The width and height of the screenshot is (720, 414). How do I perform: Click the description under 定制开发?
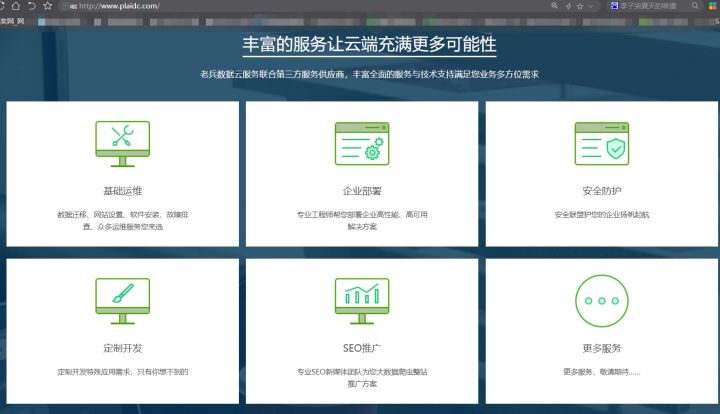tap(123, 372)
